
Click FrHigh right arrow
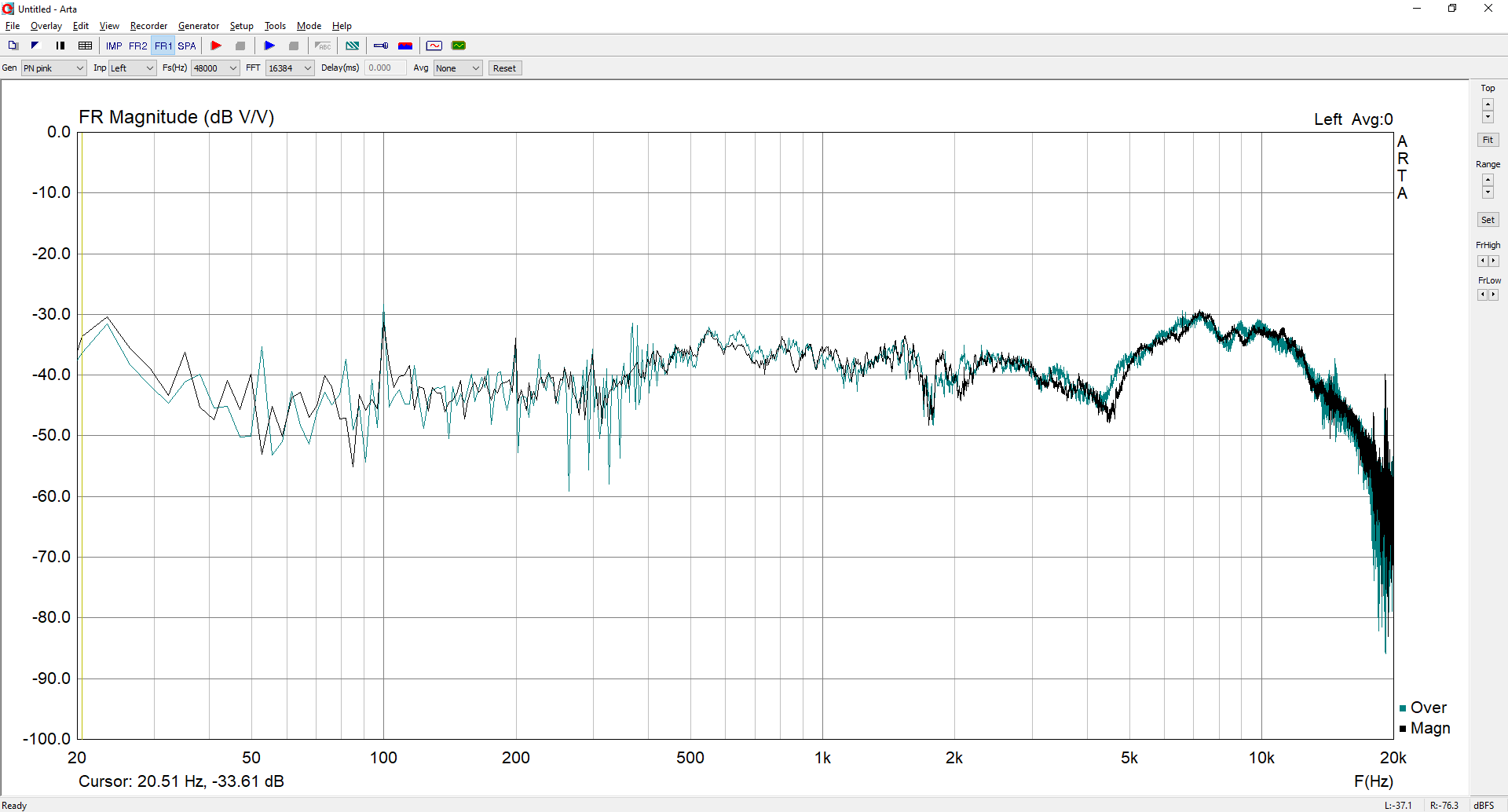[x=1494, y=261]
